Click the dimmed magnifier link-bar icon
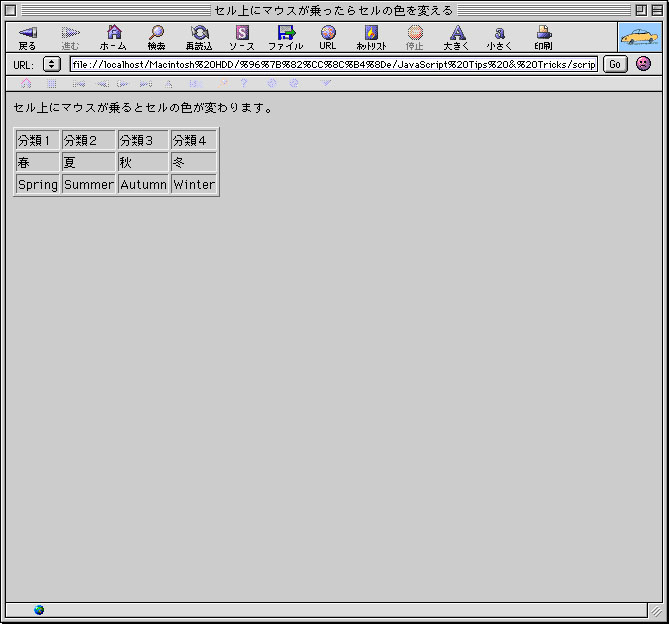Image resolution: width=669 pixels, height=624 pixels. [223, 84]
